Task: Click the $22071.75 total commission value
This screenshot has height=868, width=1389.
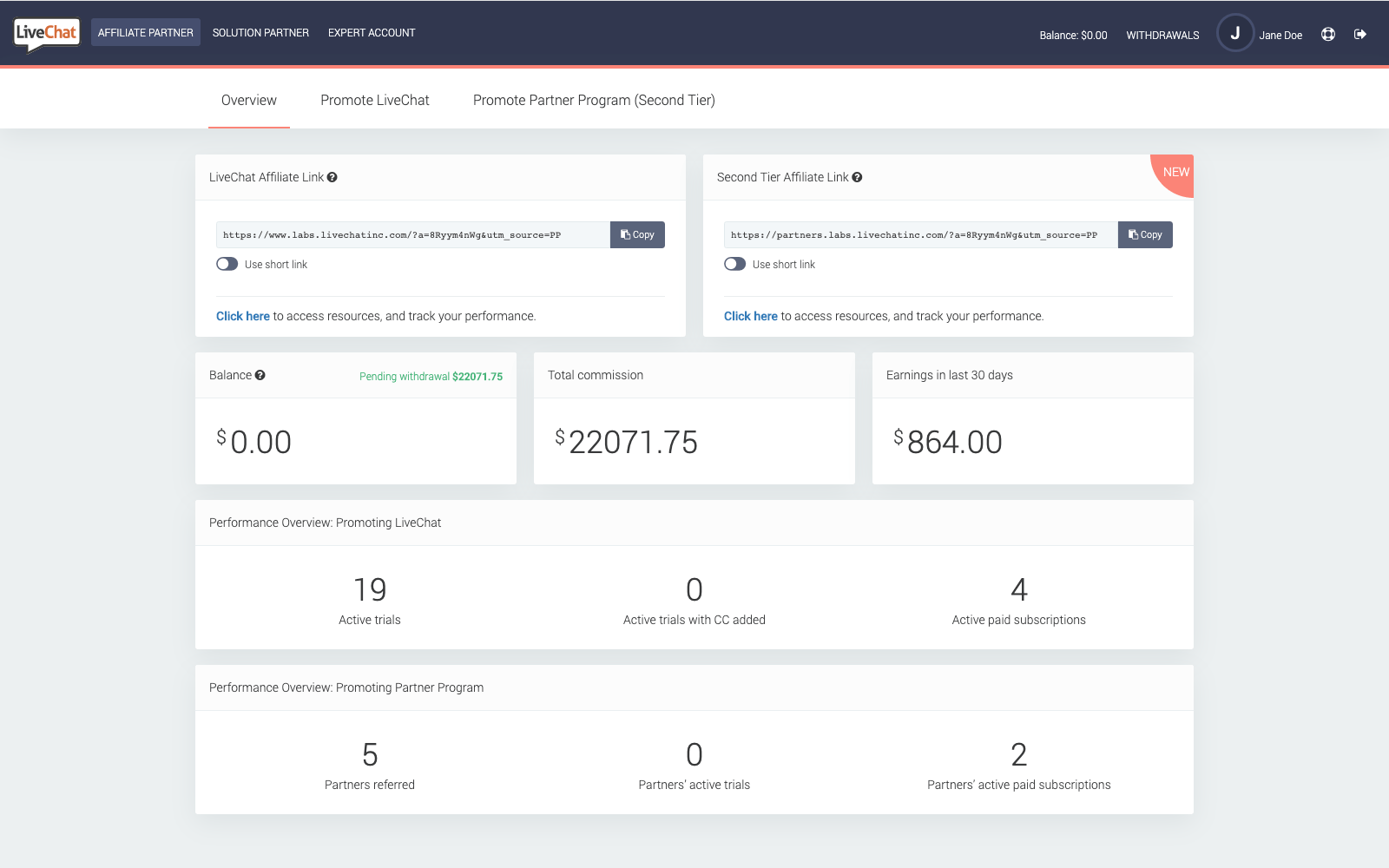Action: pos(626,442)
